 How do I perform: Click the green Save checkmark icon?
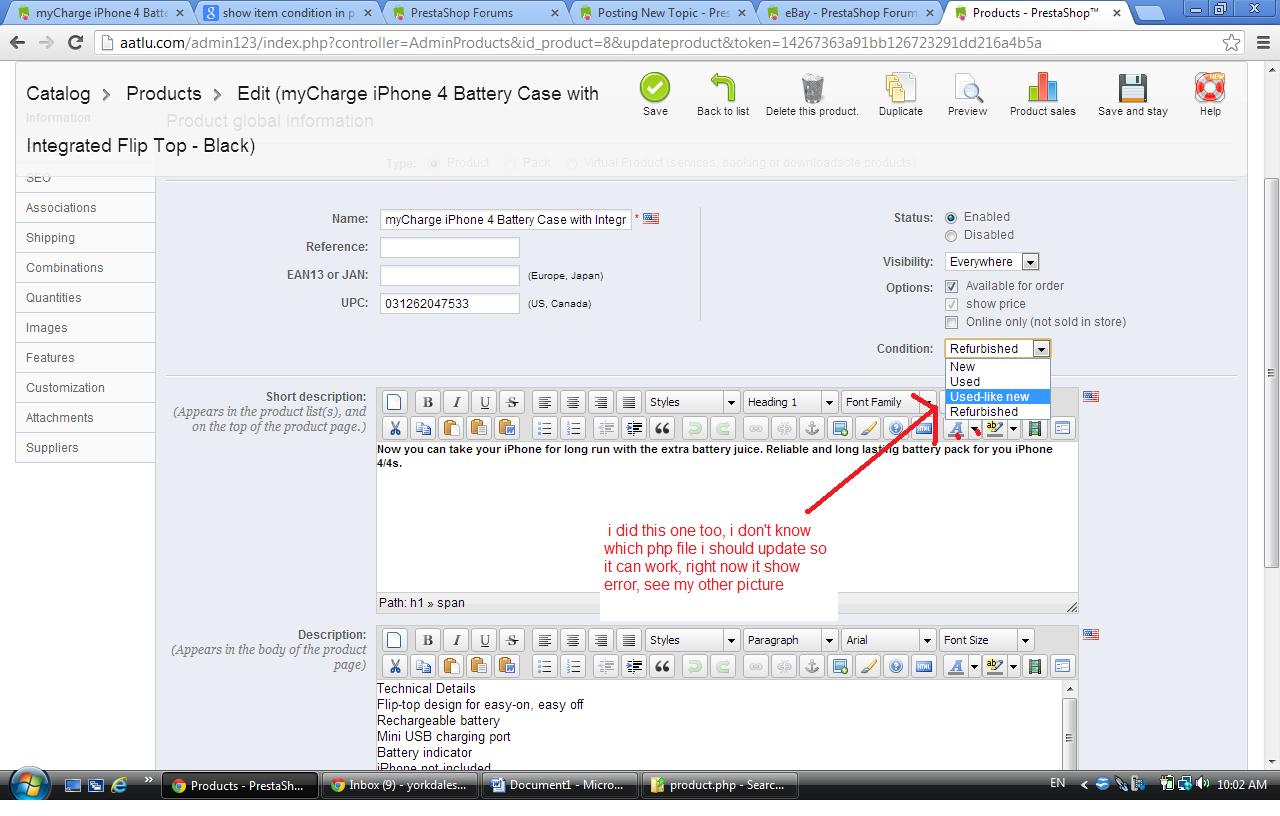click(x=655, y=88)
